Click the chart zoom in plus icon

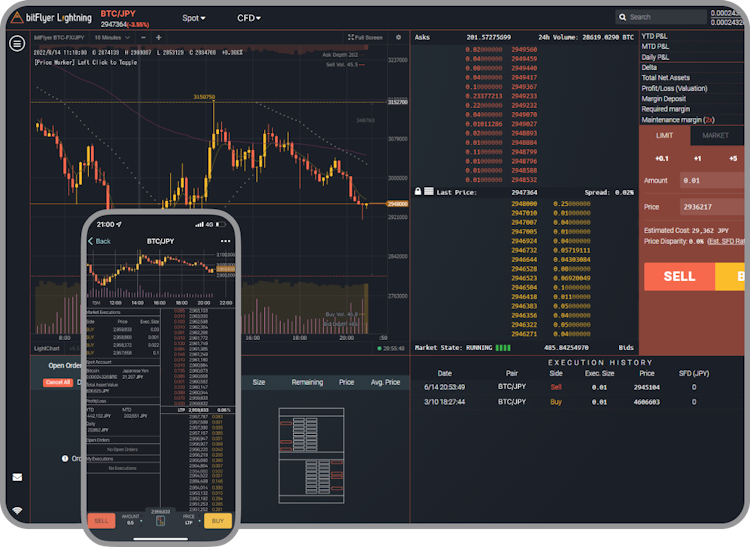pyautogui.click(x=158, y=37)
